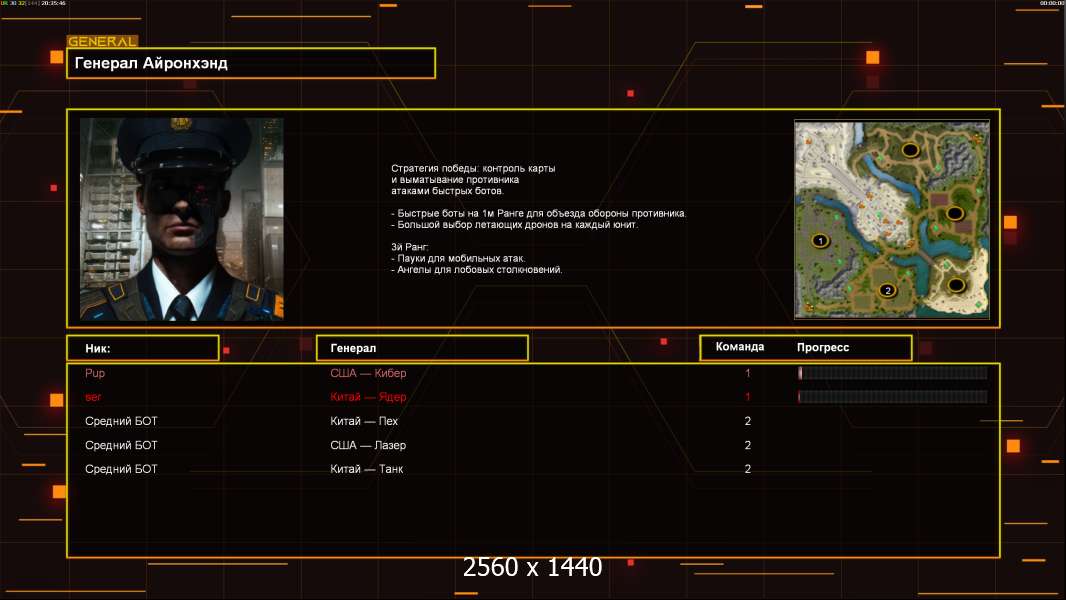Image resolution: width=1066 pixels, height=600 pixels.
Task: Click team number 2 in the Китай — Пех row
Action: (748, 421)
